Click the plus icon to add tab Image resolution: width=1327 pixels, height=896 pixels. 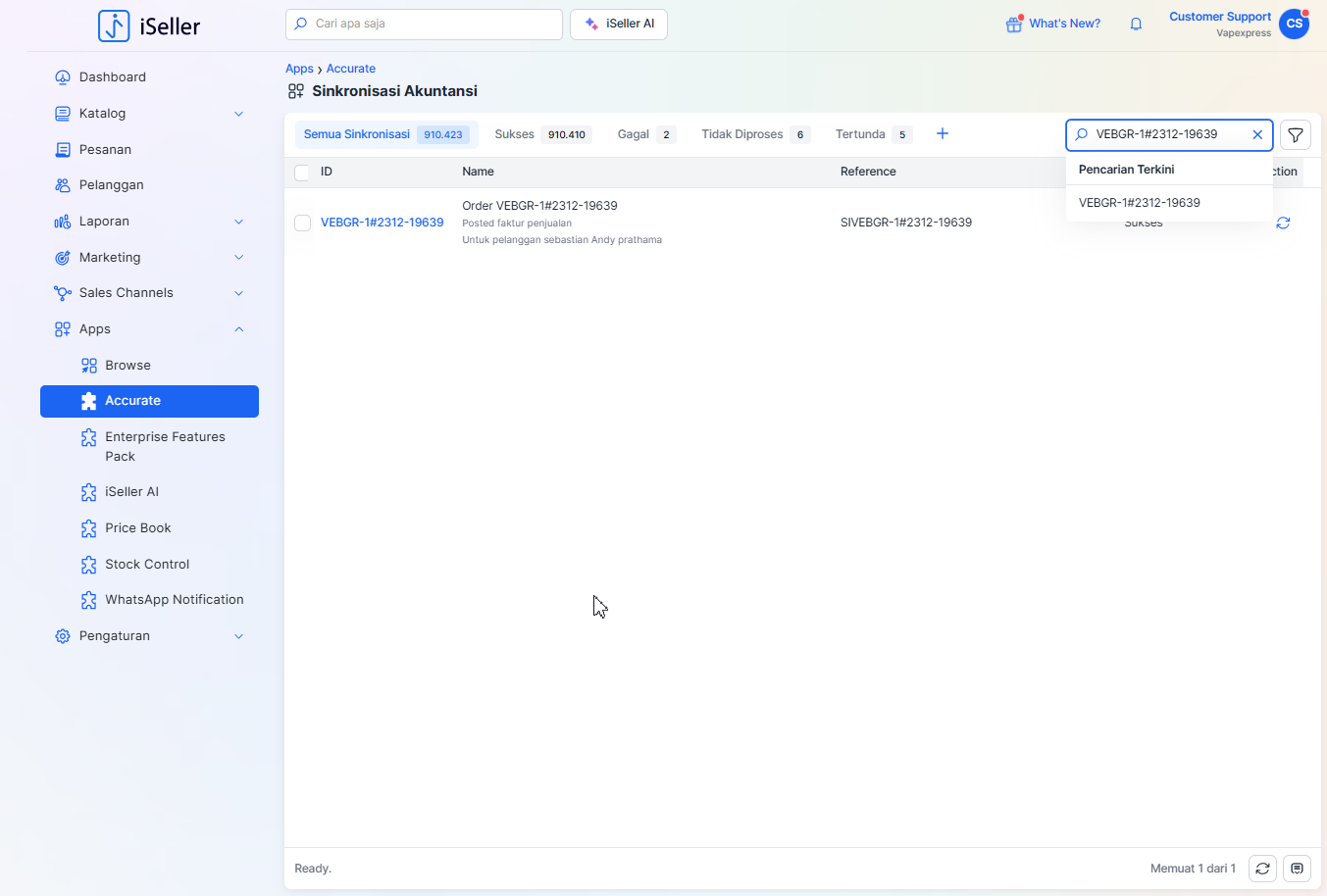pyautogui.click(x=942, y=134)
